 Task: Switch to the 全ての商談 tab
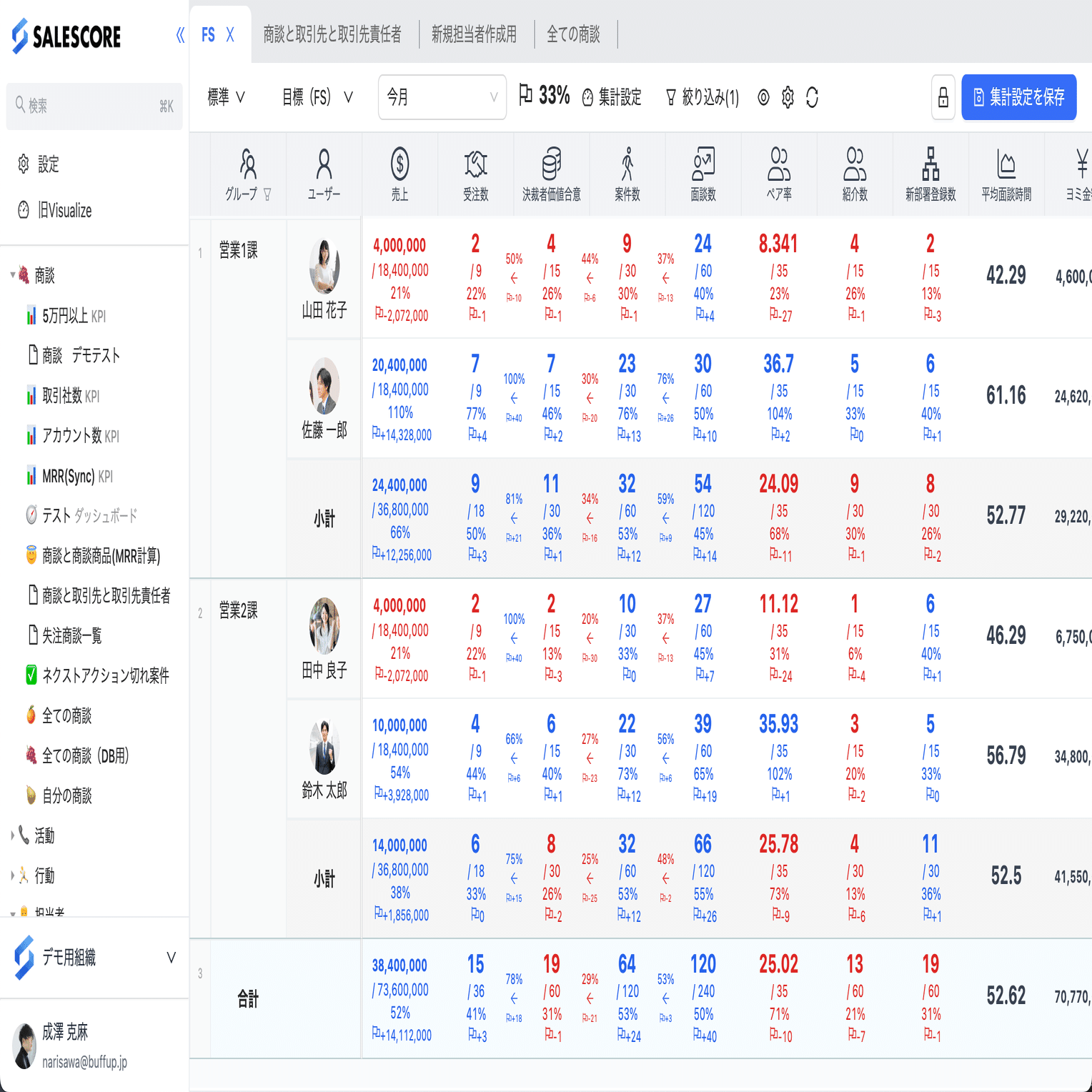coord(573,34)
